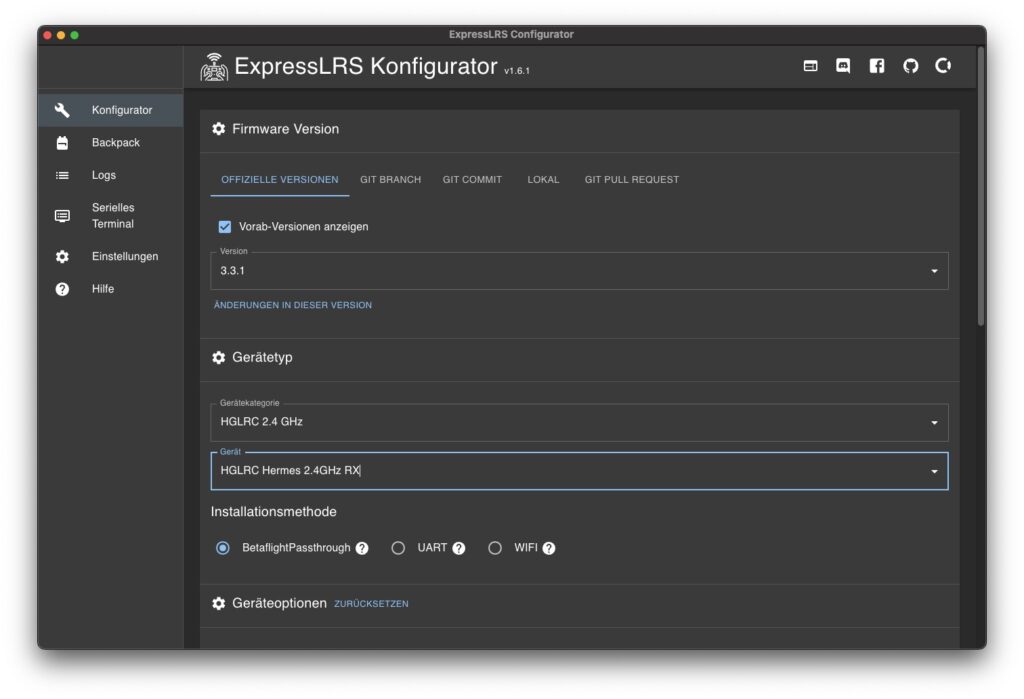This screenshot has height=699, width=1024.
Task: Open Logs from the sidebar icon
Action: coord(62,175)
